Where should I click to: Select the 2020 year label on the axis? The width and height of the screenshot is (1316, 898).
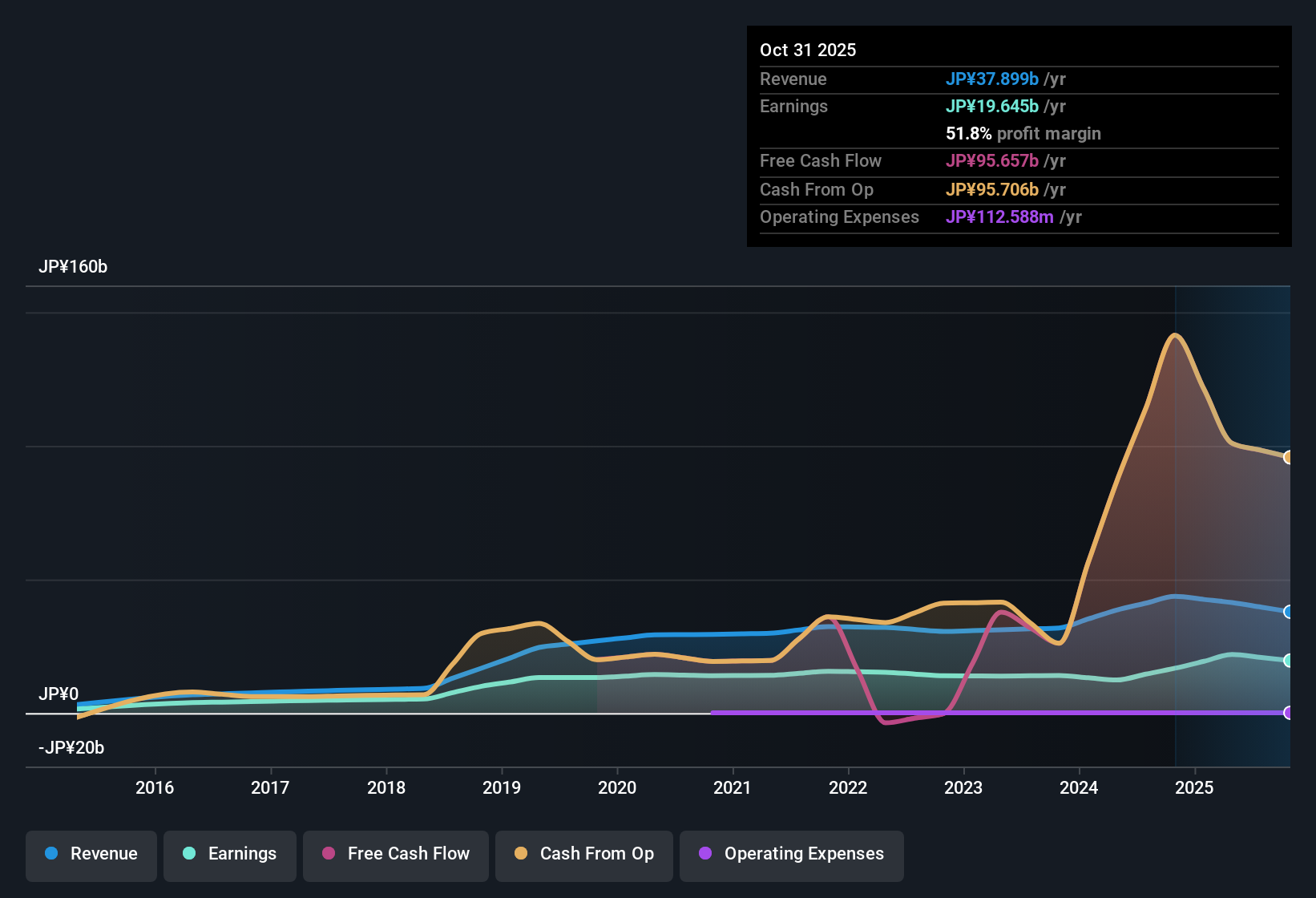pyautogui.click(x=617, y=788)
